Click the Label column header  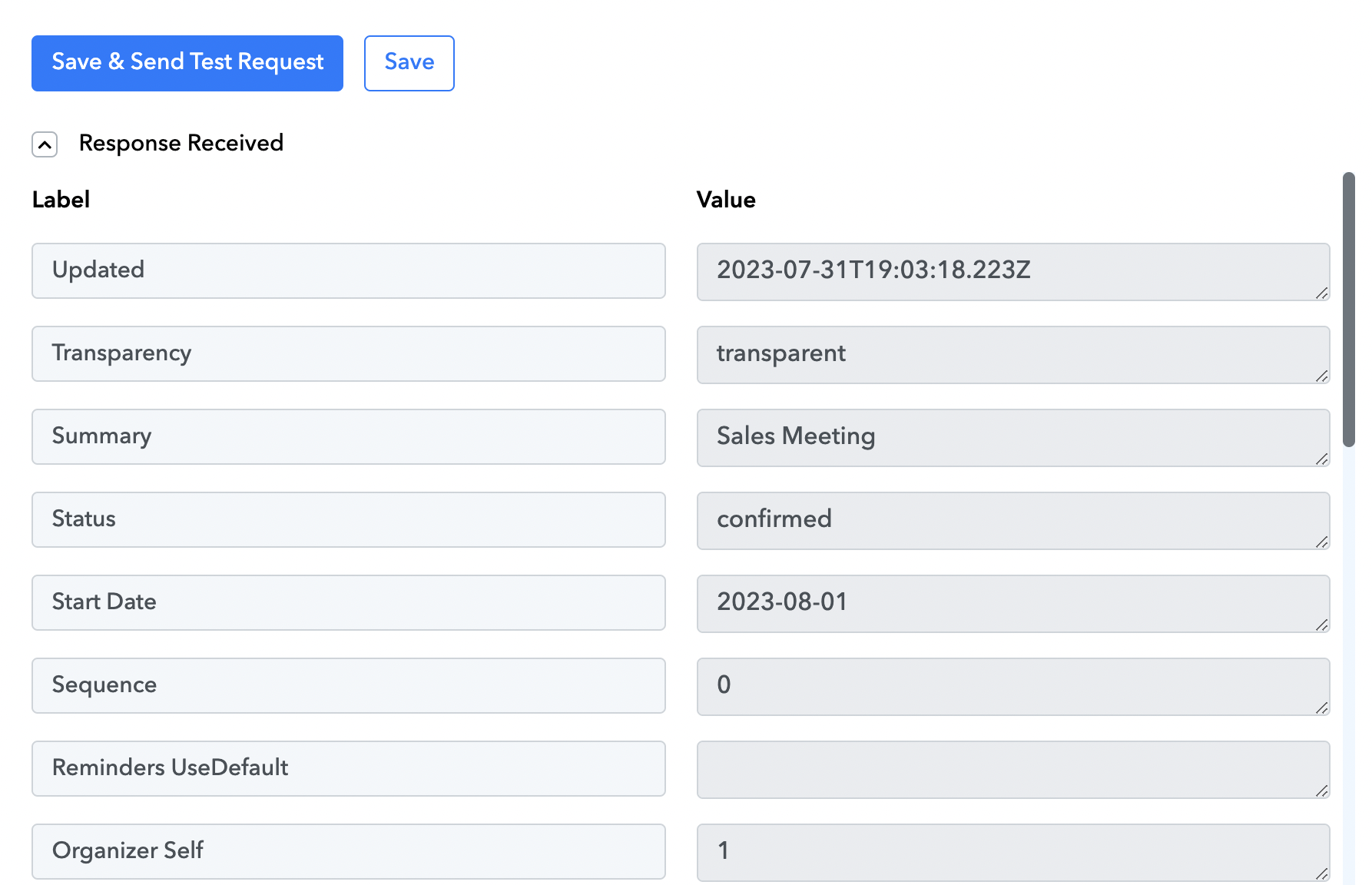coord(61,200)
